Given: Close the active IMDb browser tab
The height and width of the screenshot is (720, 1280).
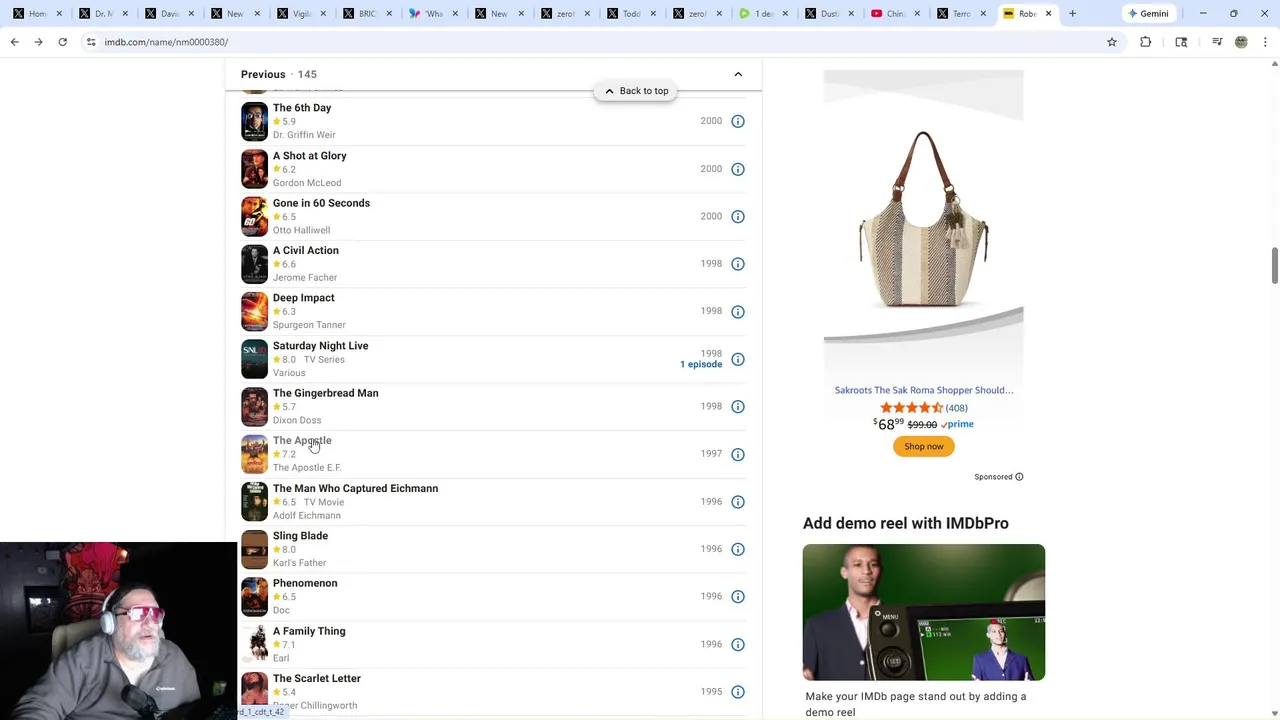Looking at the screenshot, I should [1048, 14].
